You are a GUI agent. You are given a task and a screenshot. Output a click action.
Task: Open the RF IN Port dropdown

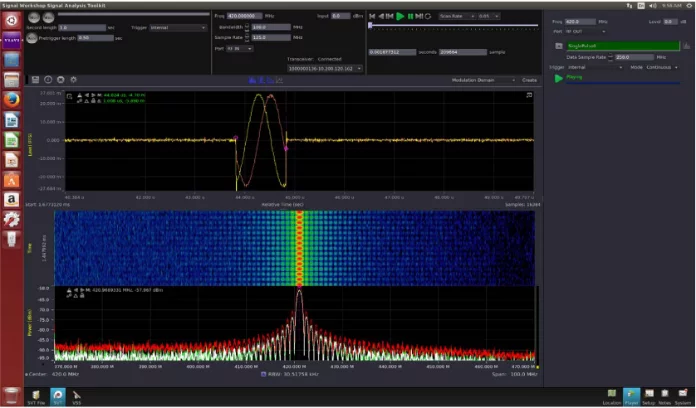(240, 48)
